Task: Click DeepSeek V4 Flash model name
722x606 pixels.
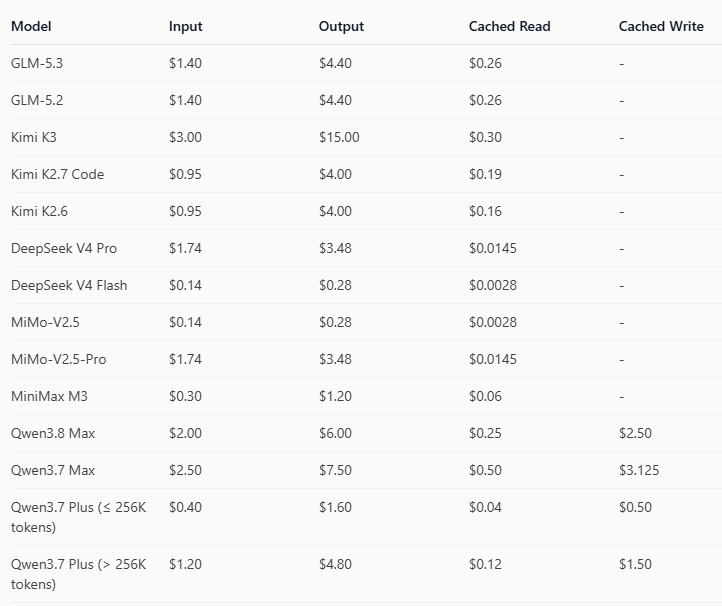Action: click(x=69, y=285)
